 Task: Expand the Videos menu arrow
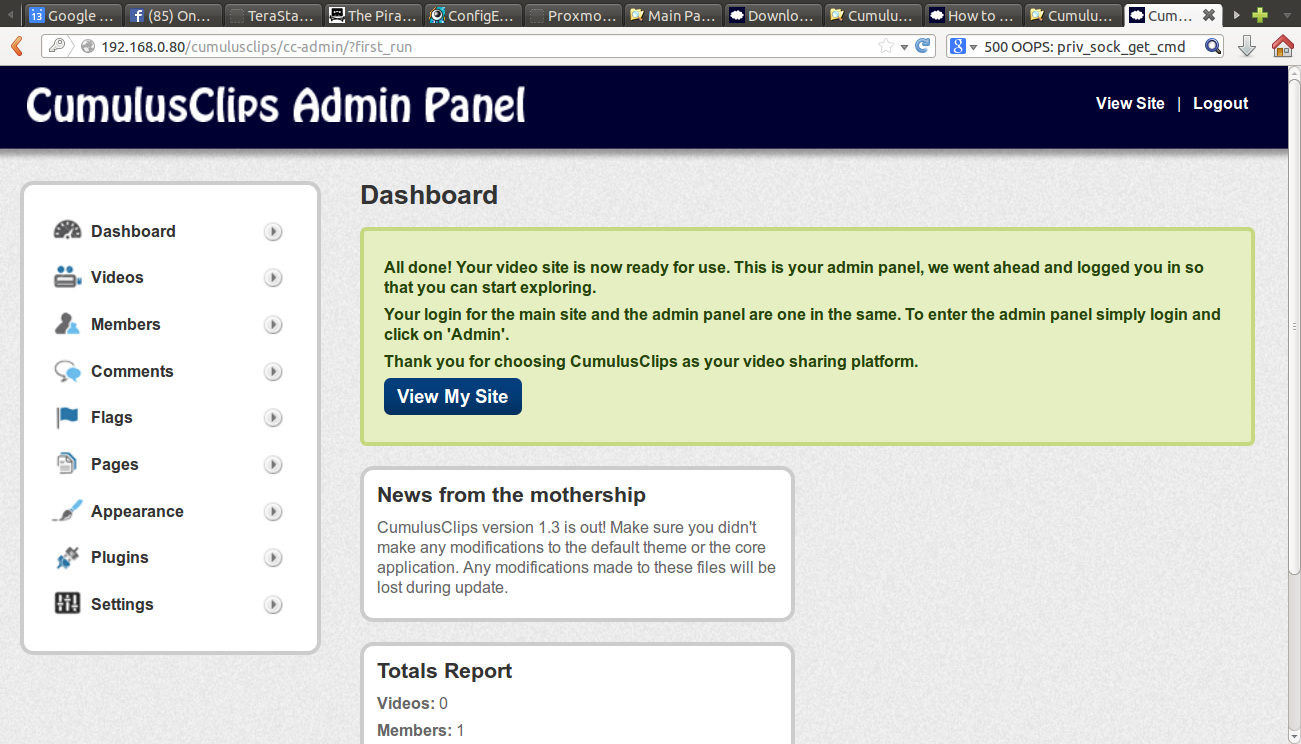pos(273,278)
